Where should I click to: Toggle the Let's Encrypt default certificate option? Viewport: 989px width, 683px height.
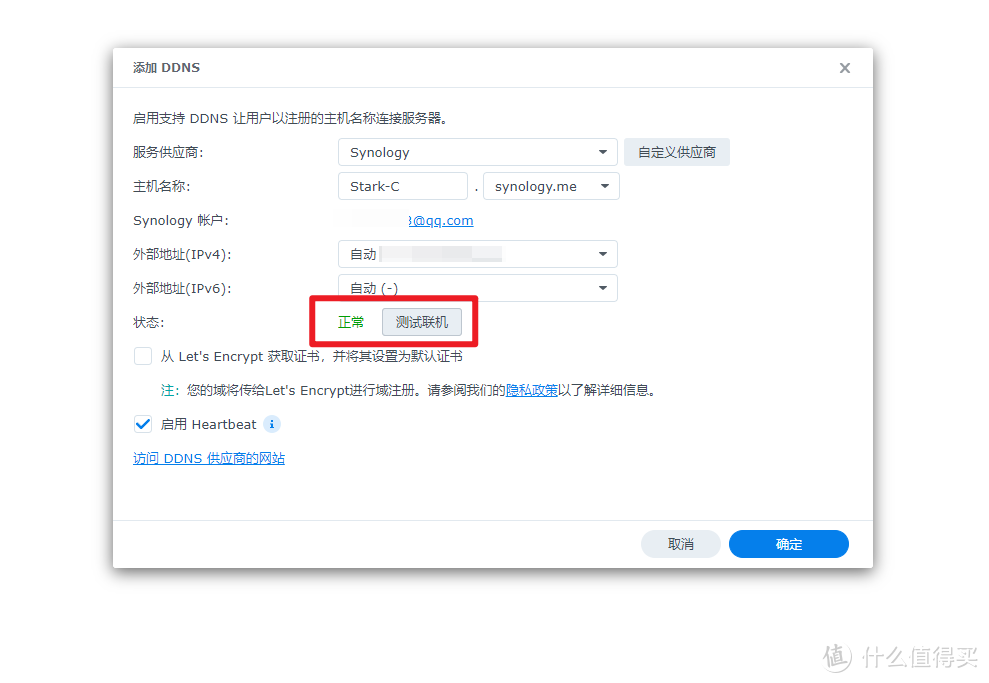pos(143,355)
